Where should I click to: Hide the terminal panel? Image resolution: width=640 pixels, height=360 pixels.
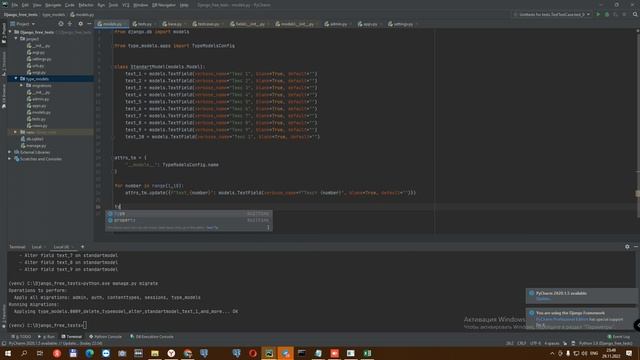coord(636,247)
